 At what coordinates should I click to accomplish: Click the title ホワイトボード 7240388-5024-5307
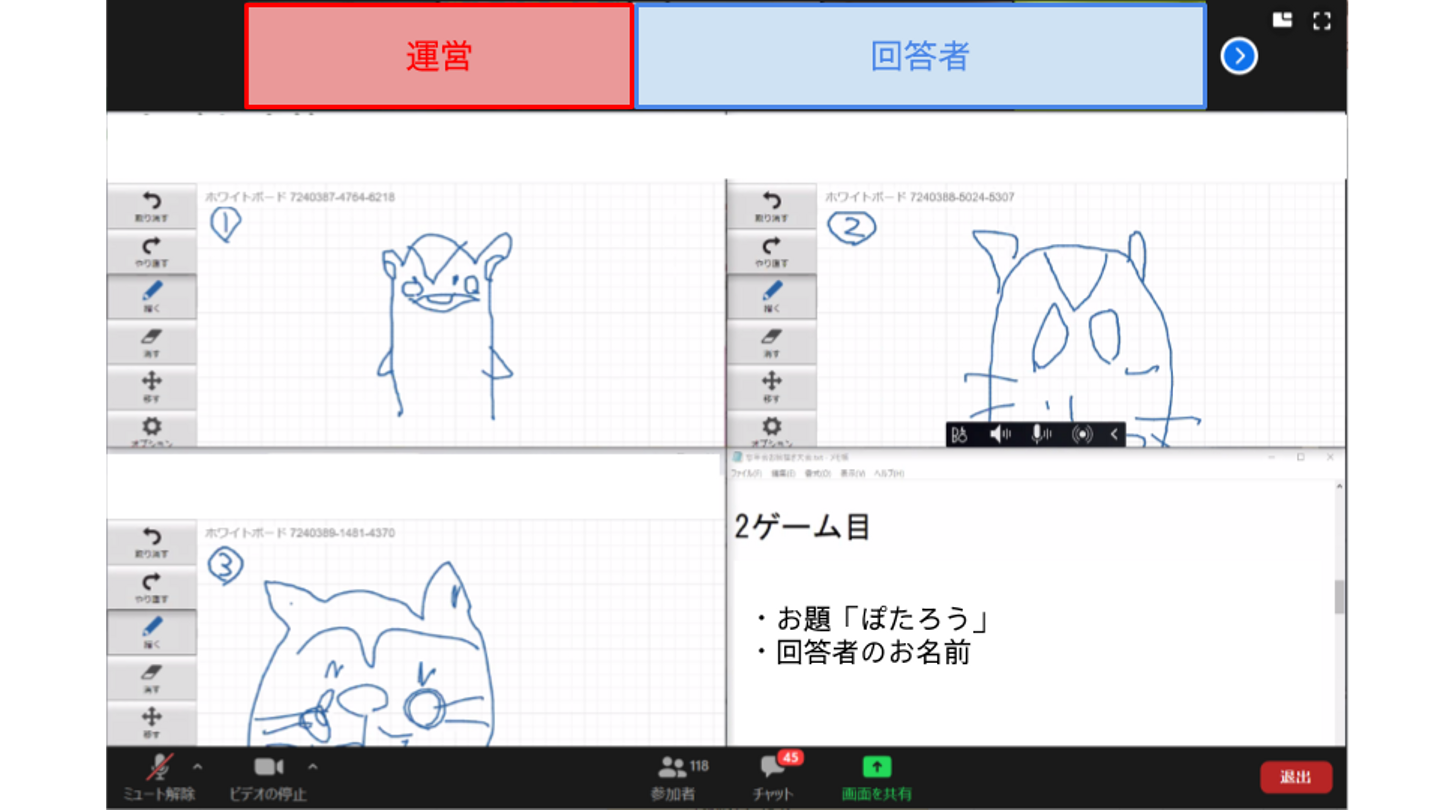point(920,197)
